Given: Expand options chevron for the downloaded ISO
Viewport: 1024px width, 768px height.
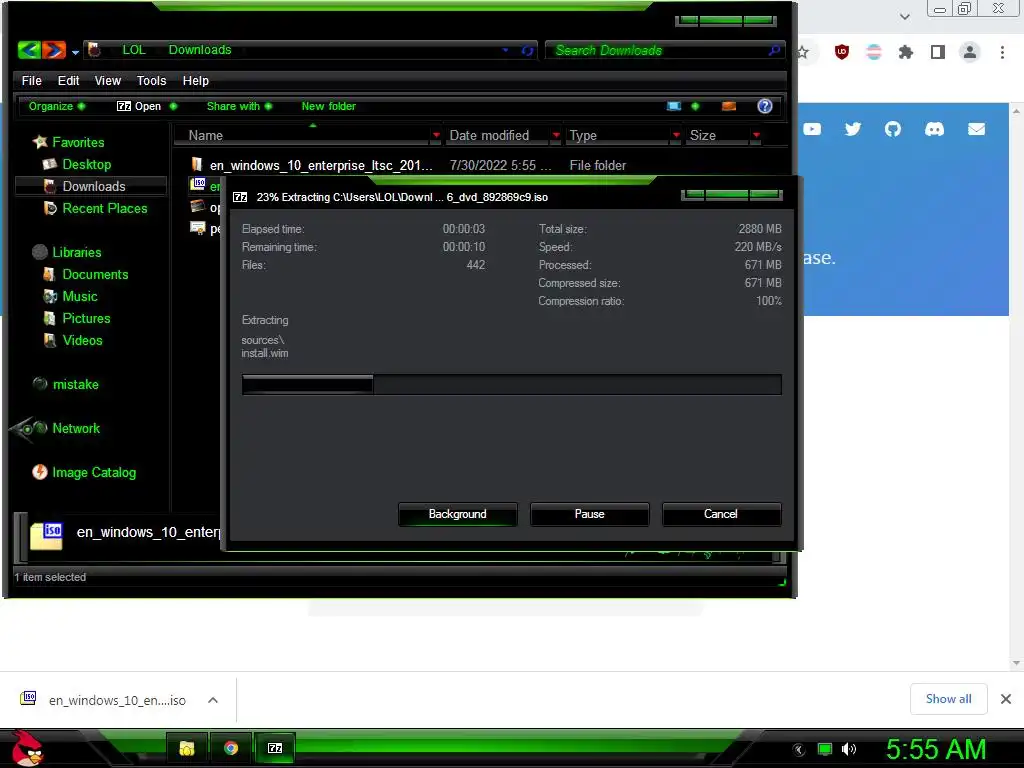Looking at the screenshot, I should pyautogui.click(x=213, y=700).
